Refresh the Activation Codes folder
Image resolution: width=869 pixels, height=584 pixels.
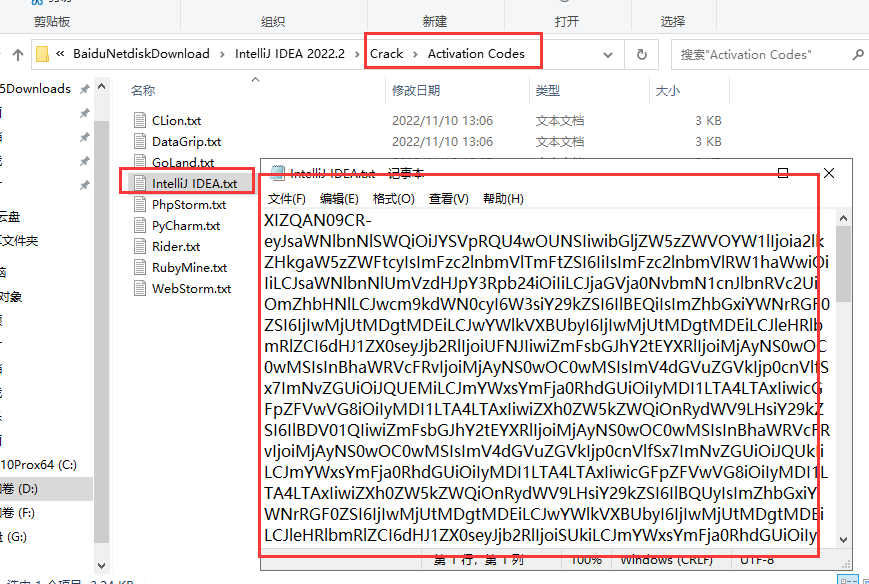tap(642, 54)
